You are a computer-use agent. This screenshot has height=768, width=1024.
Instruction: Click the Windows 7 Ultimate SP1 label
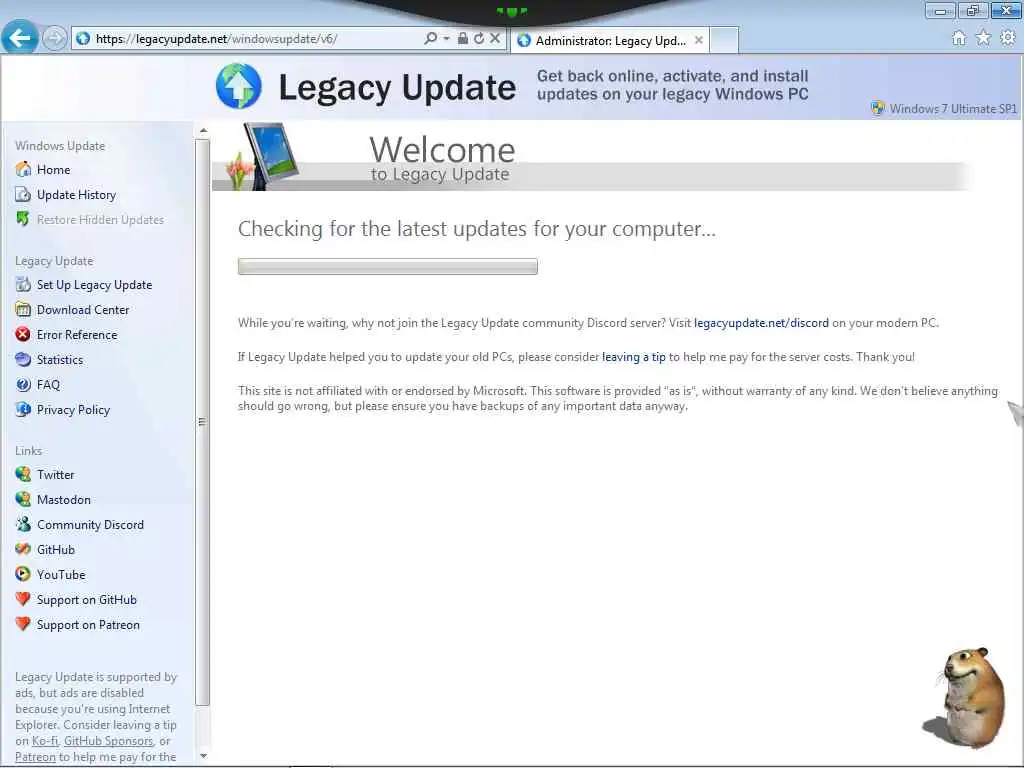[953, 108]
